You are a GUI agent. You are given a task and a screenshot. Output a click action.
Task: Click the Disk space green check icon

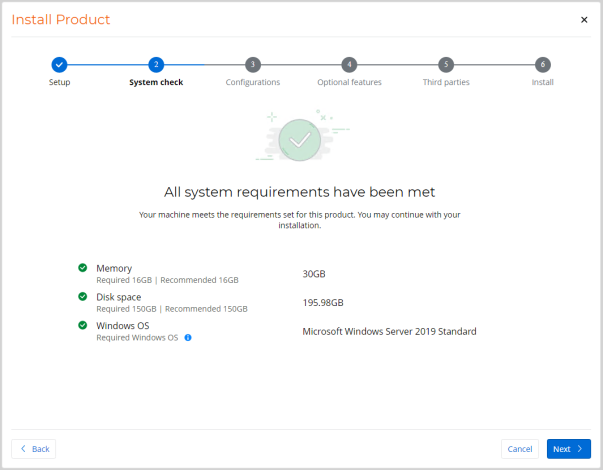[83, 297]
